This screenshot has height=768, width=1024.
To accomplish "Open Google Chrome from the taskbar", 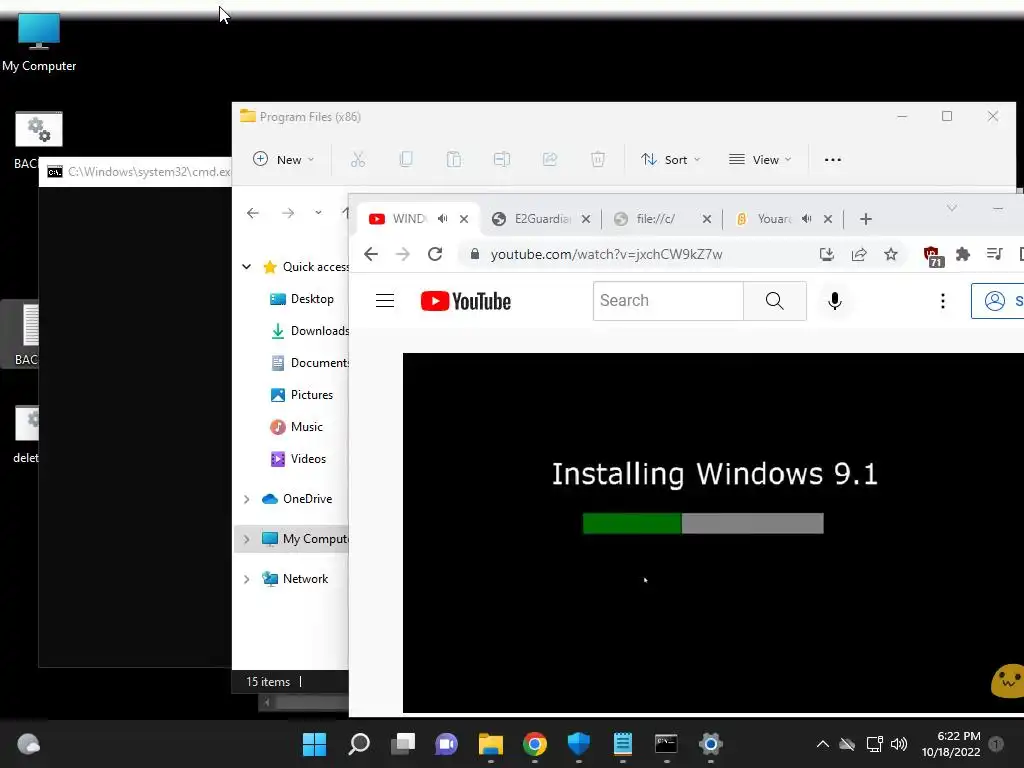I will click(x=534, y=744).
